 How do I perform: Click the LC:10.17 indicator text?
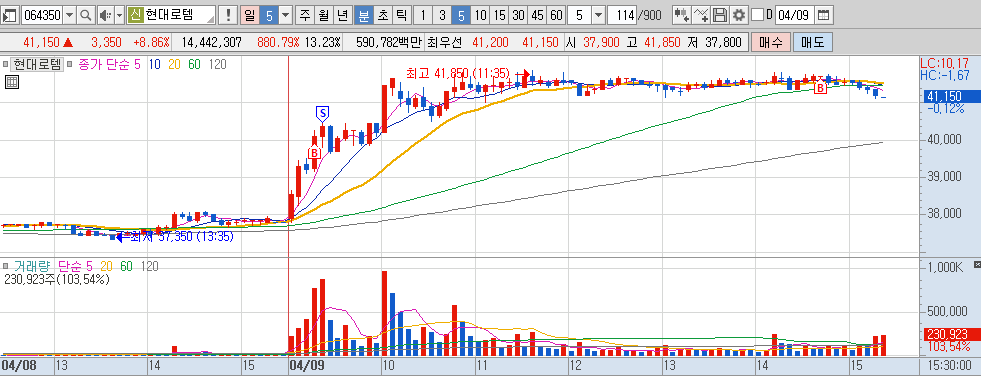point(944,63)
